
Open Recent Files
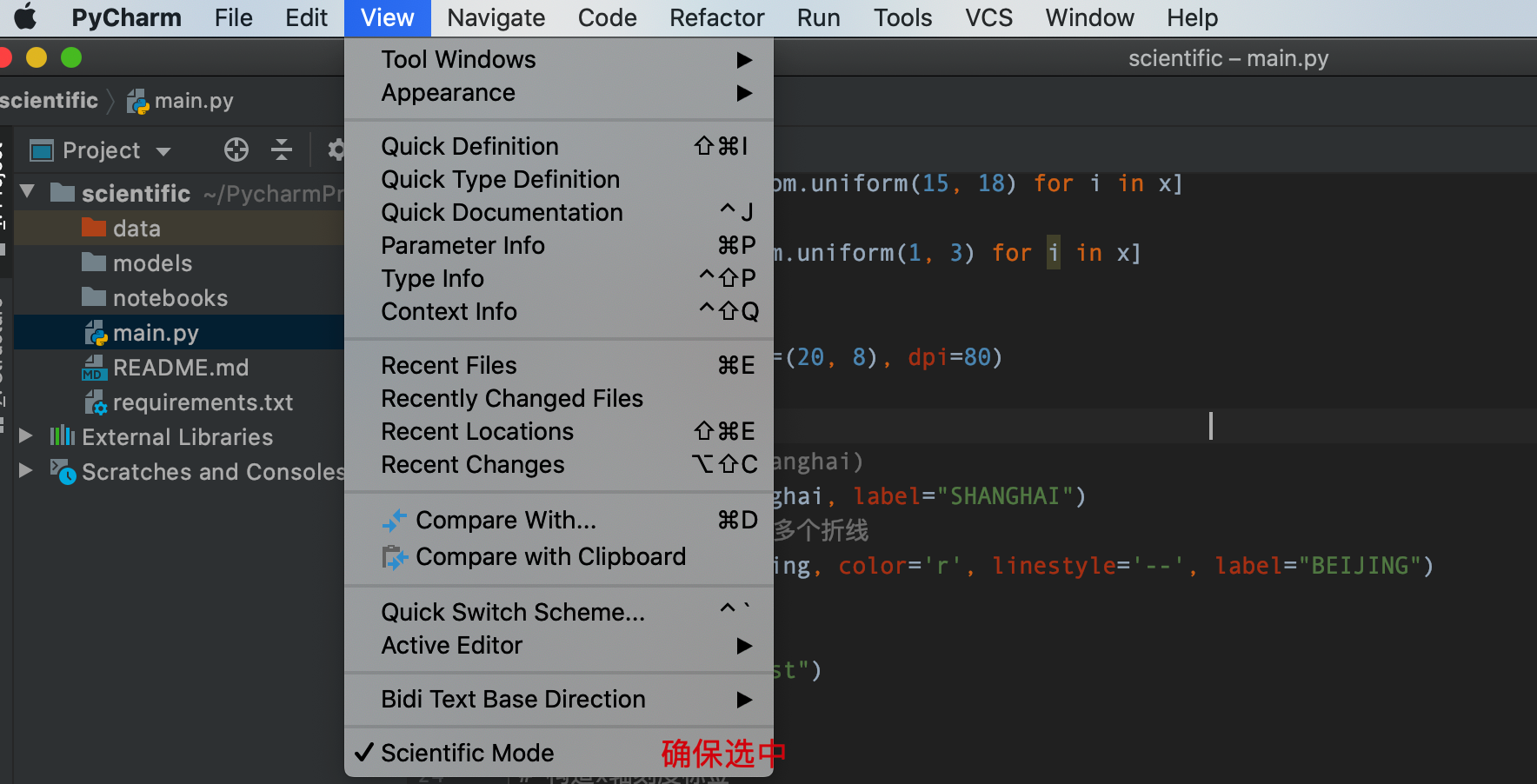[559, 365]
